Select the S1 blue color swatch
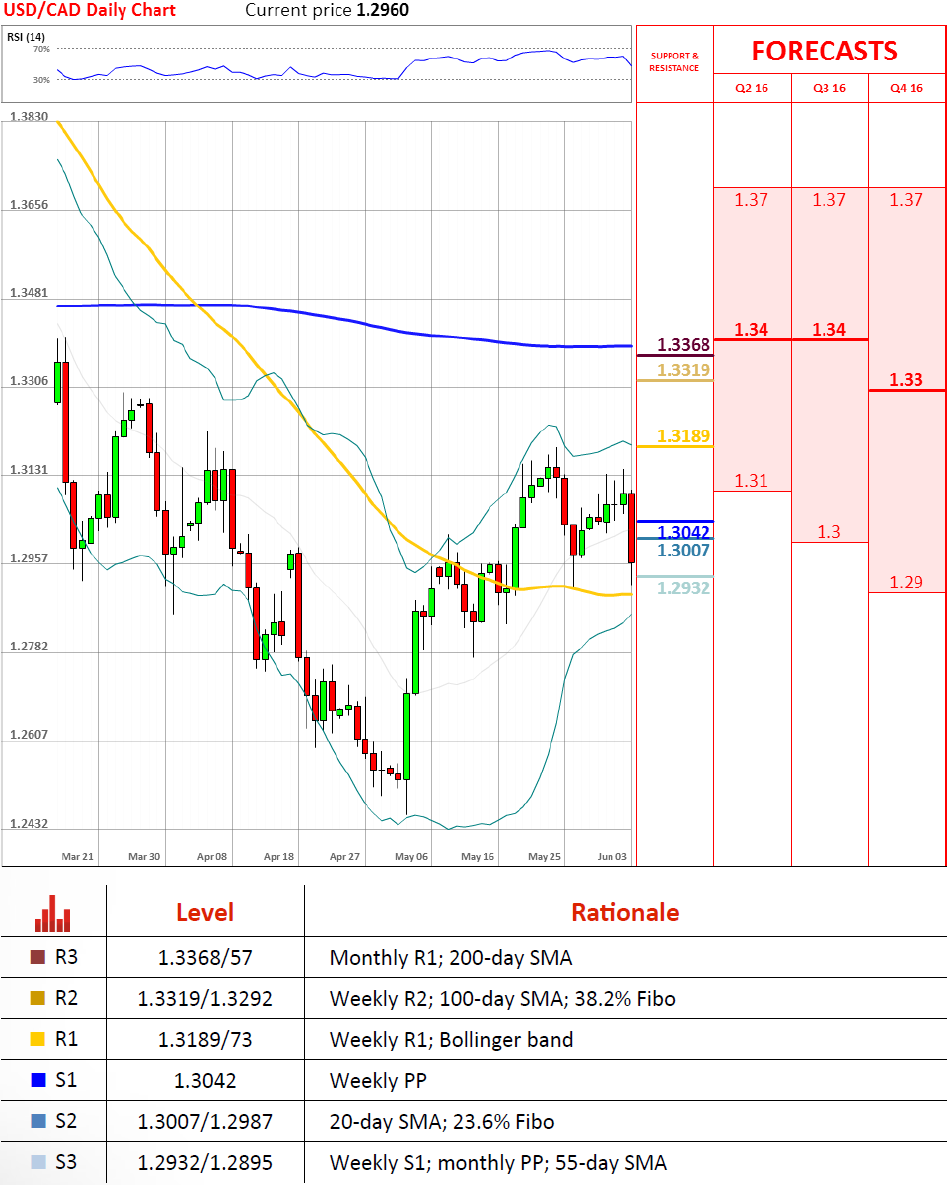The height and width of the screenshot is (1185, 949). click(38, 1079)
